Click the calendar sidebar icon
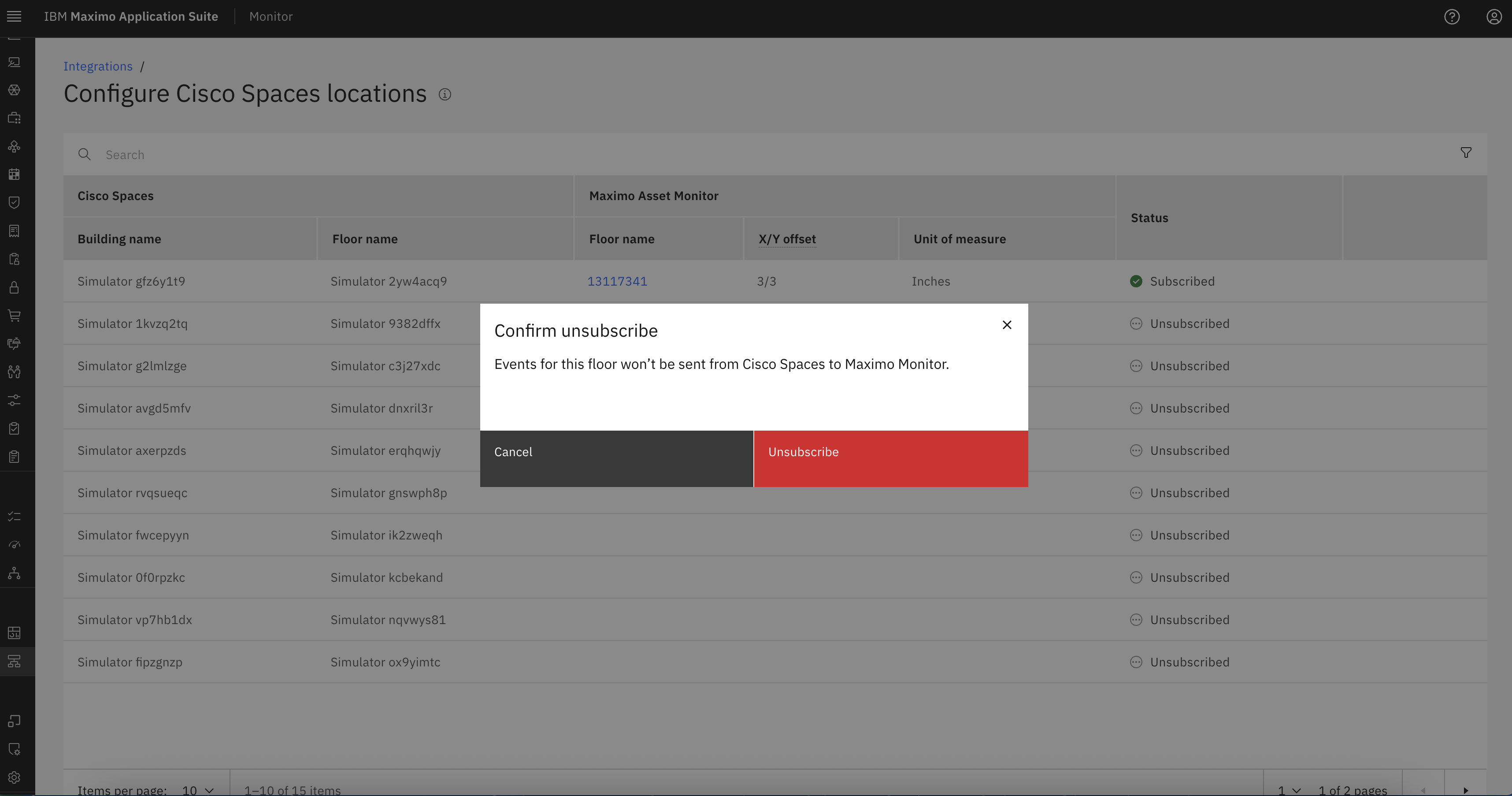This screenshot has width=1512, height=796. click(14, 175)
